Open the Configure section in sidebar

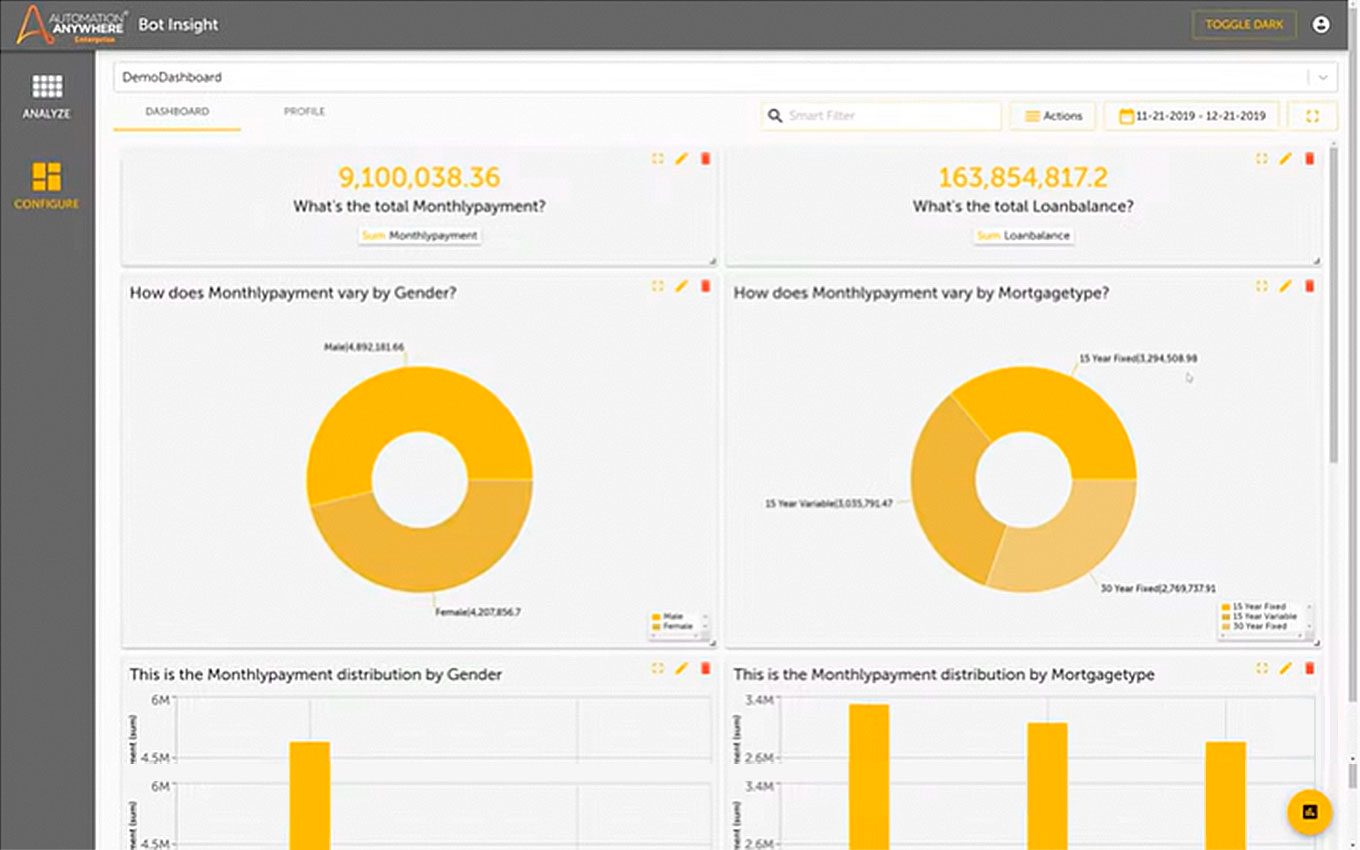[47, 186]
